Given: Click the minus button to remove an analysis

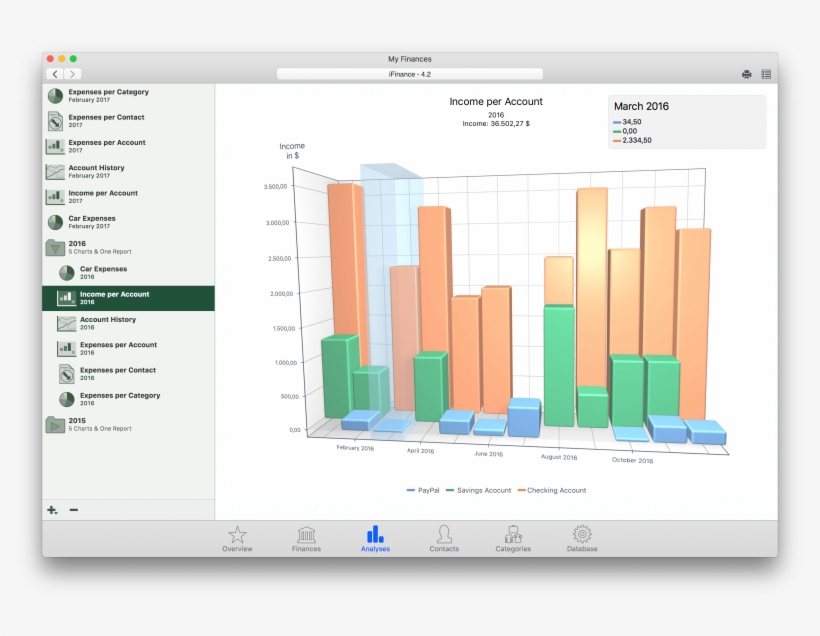Looking at the screenshot, I should coord(72,510).
